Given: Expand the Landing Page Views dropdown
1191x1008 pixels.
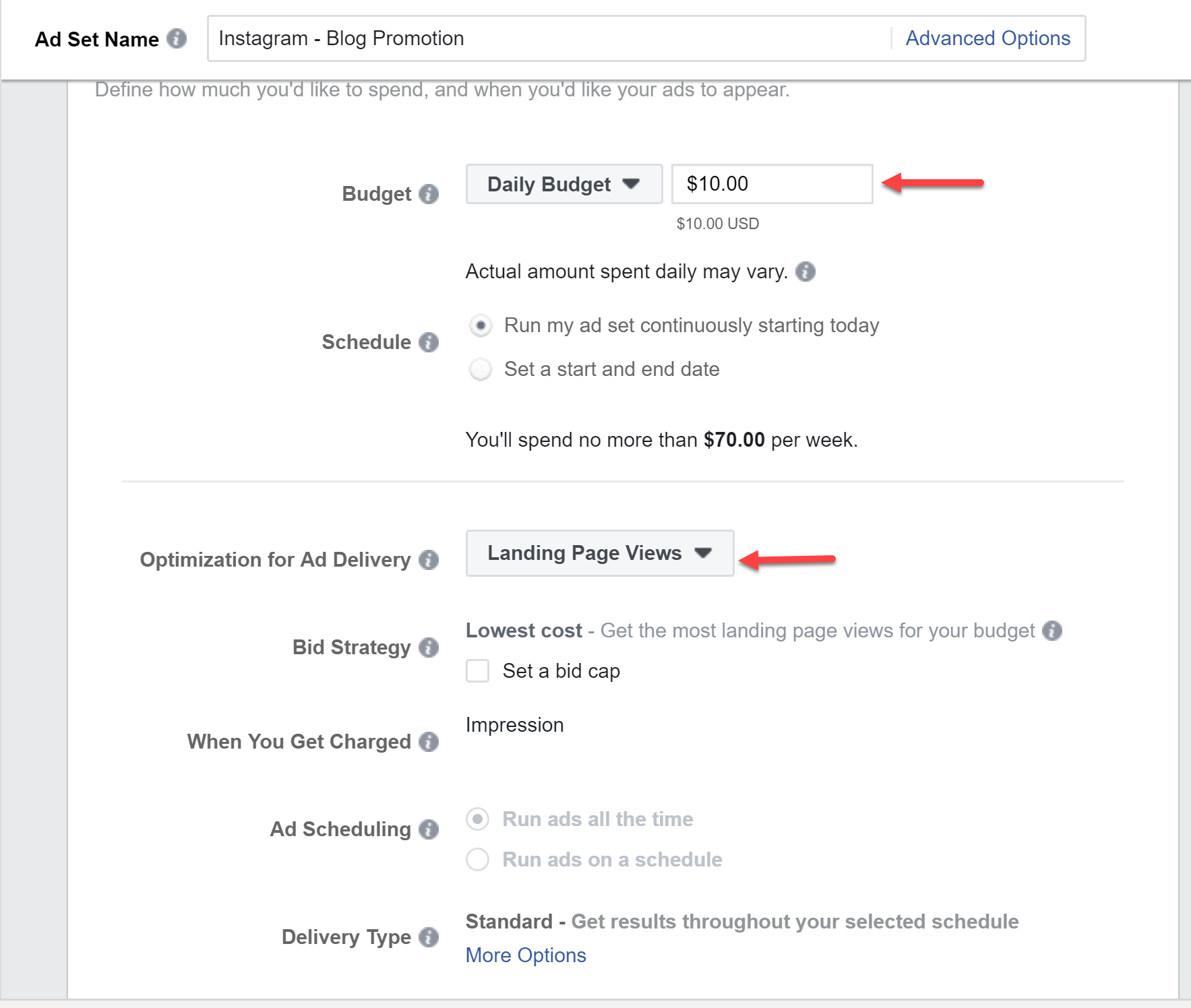Looking at the screenshot, I should coord(599,553).
